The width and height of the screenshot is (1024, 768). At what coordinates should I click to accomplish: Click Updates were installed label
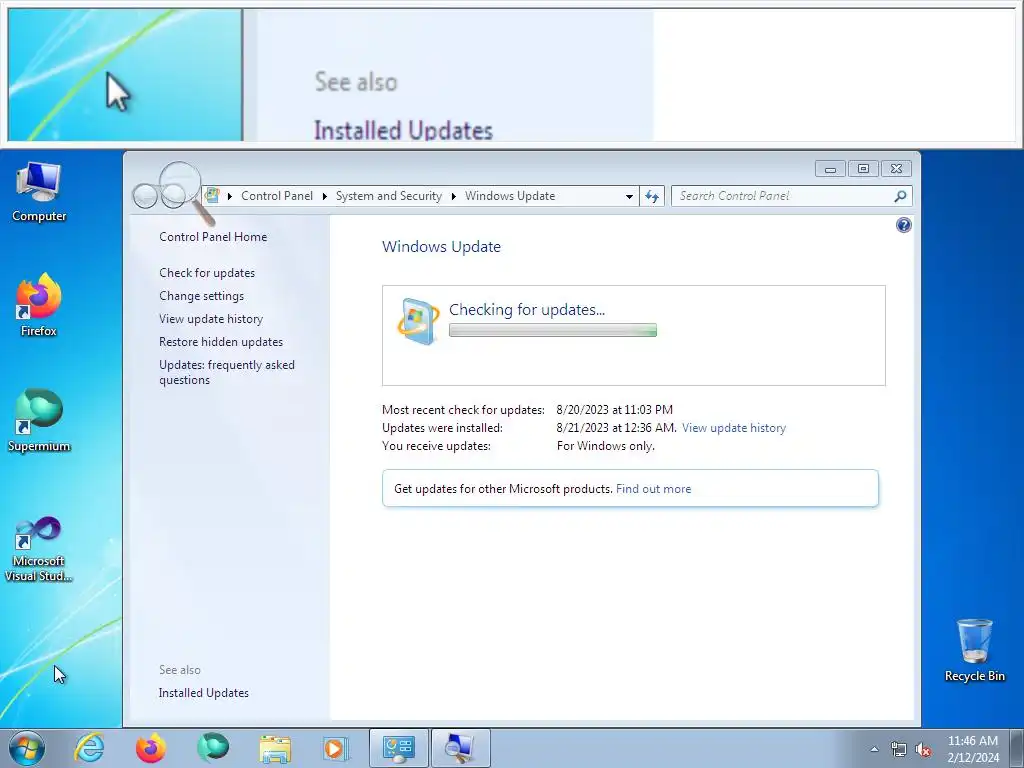pos(442,428)
